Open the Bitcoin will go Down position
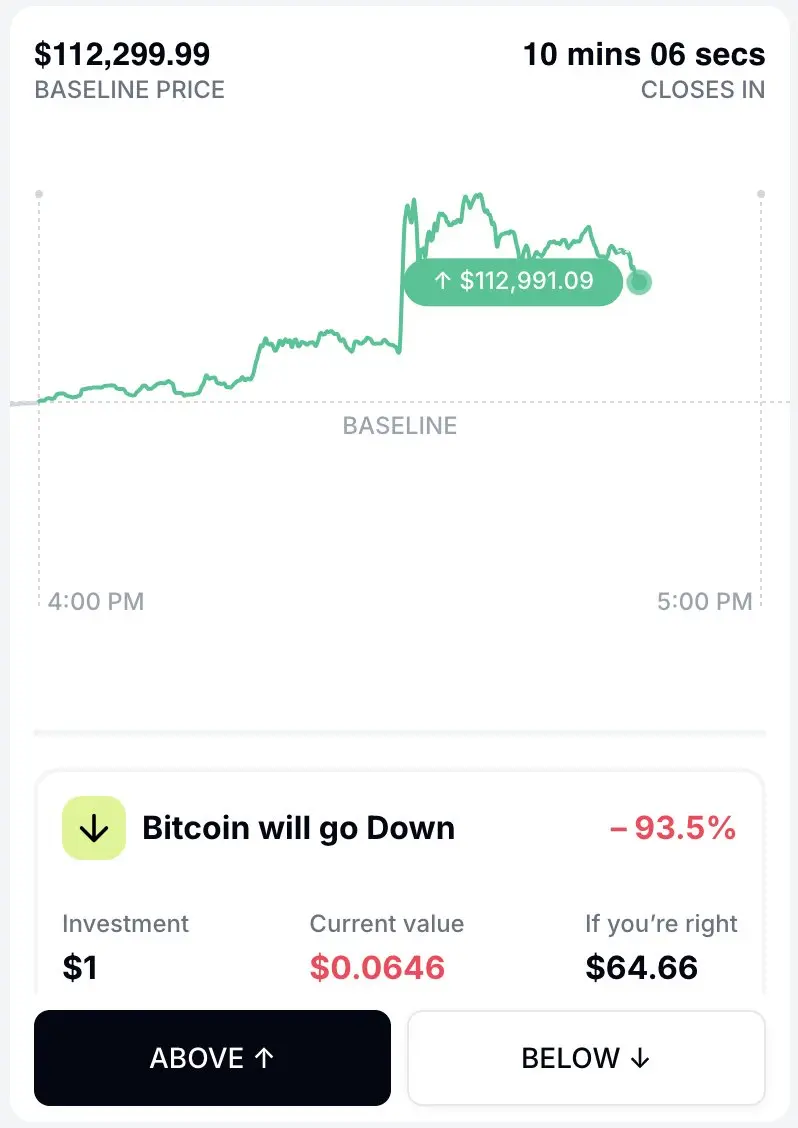This screenshot has width=798, height=1128. 399,828
